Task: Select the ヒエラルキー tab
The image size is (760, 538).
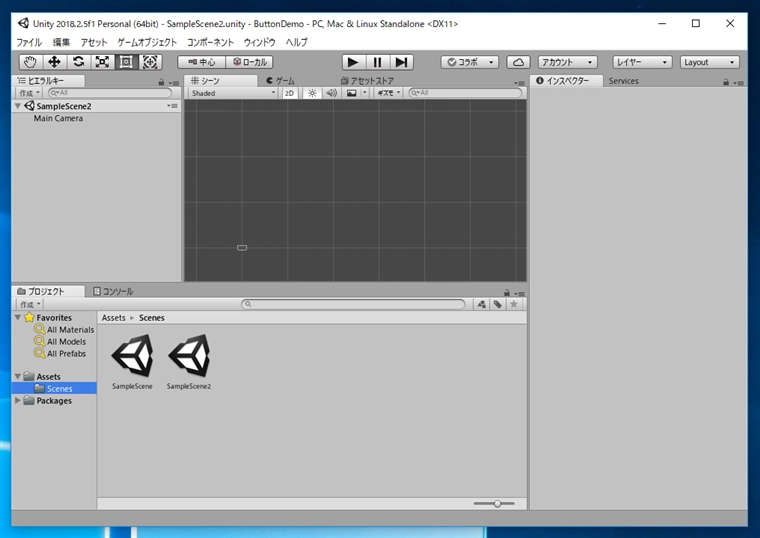Action: pos(48,80)
